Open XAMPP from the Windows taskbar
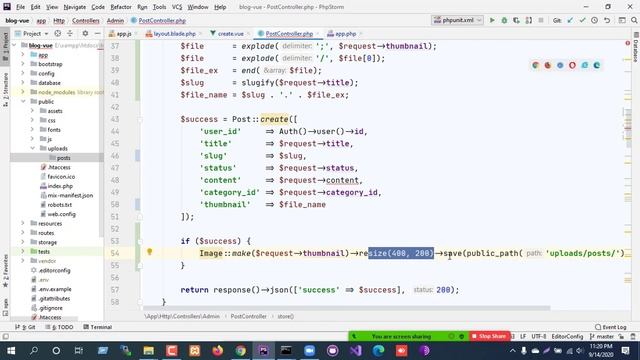Image resolution: width=640 pixels, height=360 pixels. [195, 351]
